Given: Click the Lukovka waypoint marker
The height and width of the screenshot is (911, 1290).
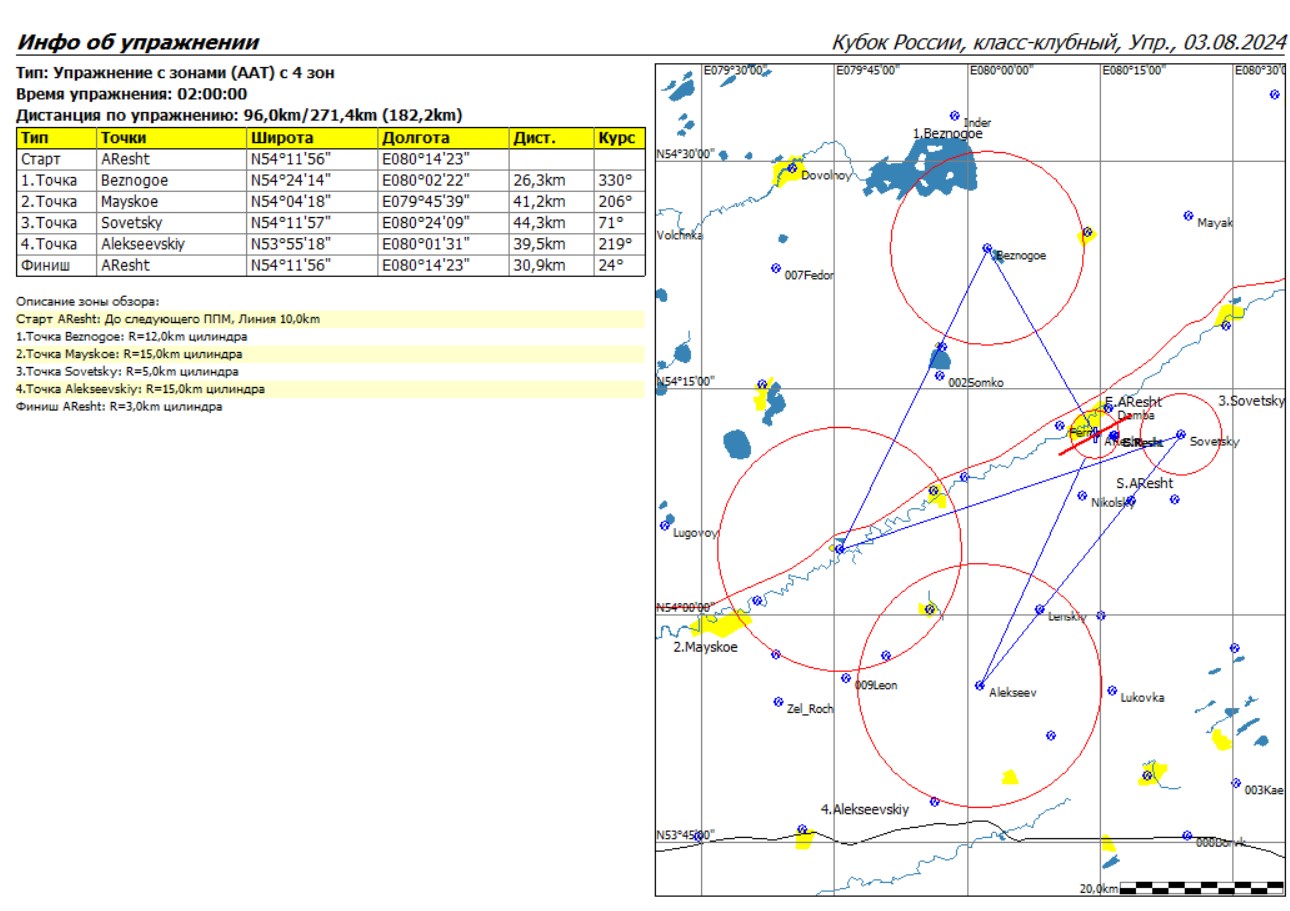Looking at the screenshot, I should 1112,690.
